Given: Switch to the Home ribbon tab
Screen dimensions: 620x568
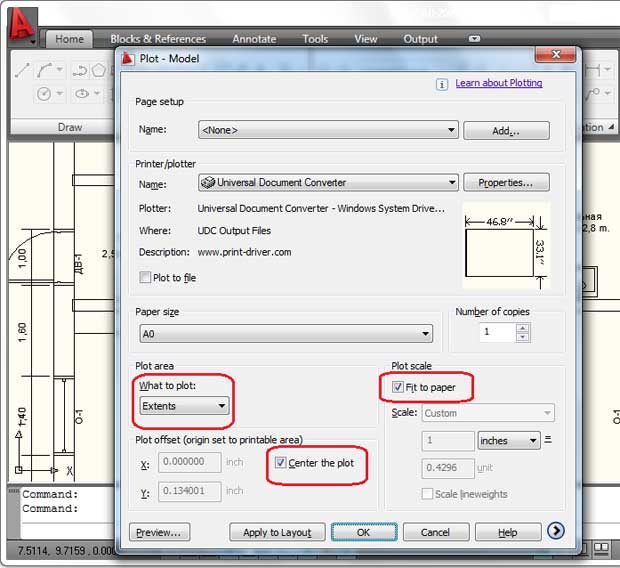Looking at the screenshot, I should click(x=70, y=39).
